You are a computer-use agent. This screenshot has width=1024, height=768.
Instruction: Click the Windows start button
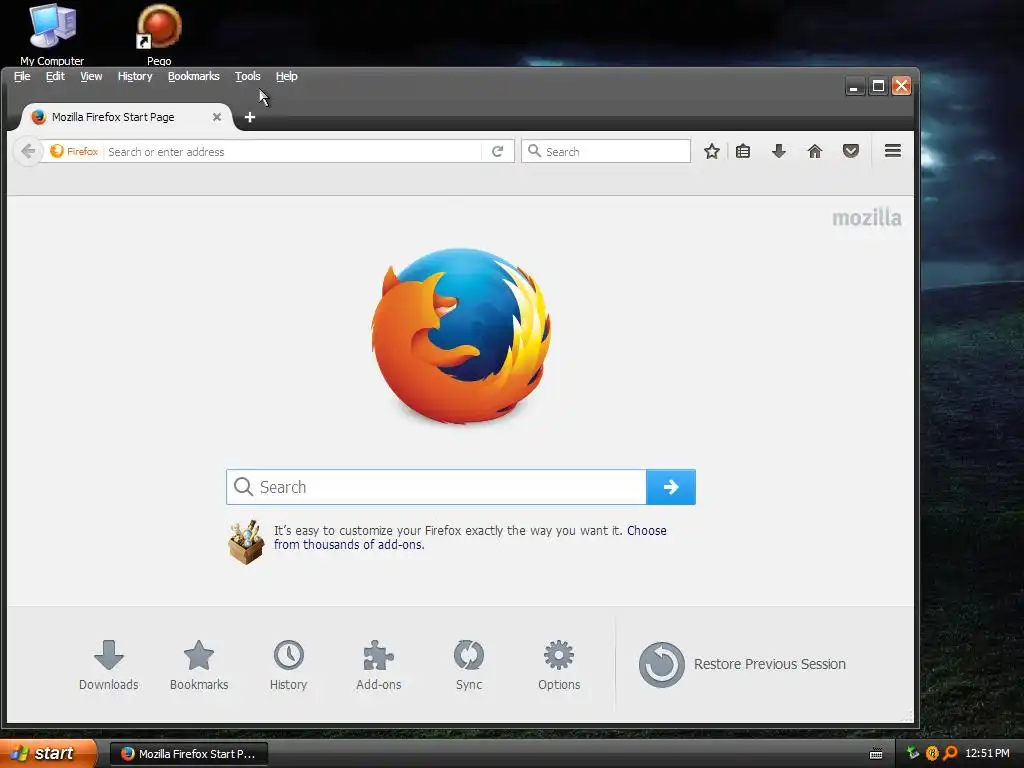tap(48, 754)
